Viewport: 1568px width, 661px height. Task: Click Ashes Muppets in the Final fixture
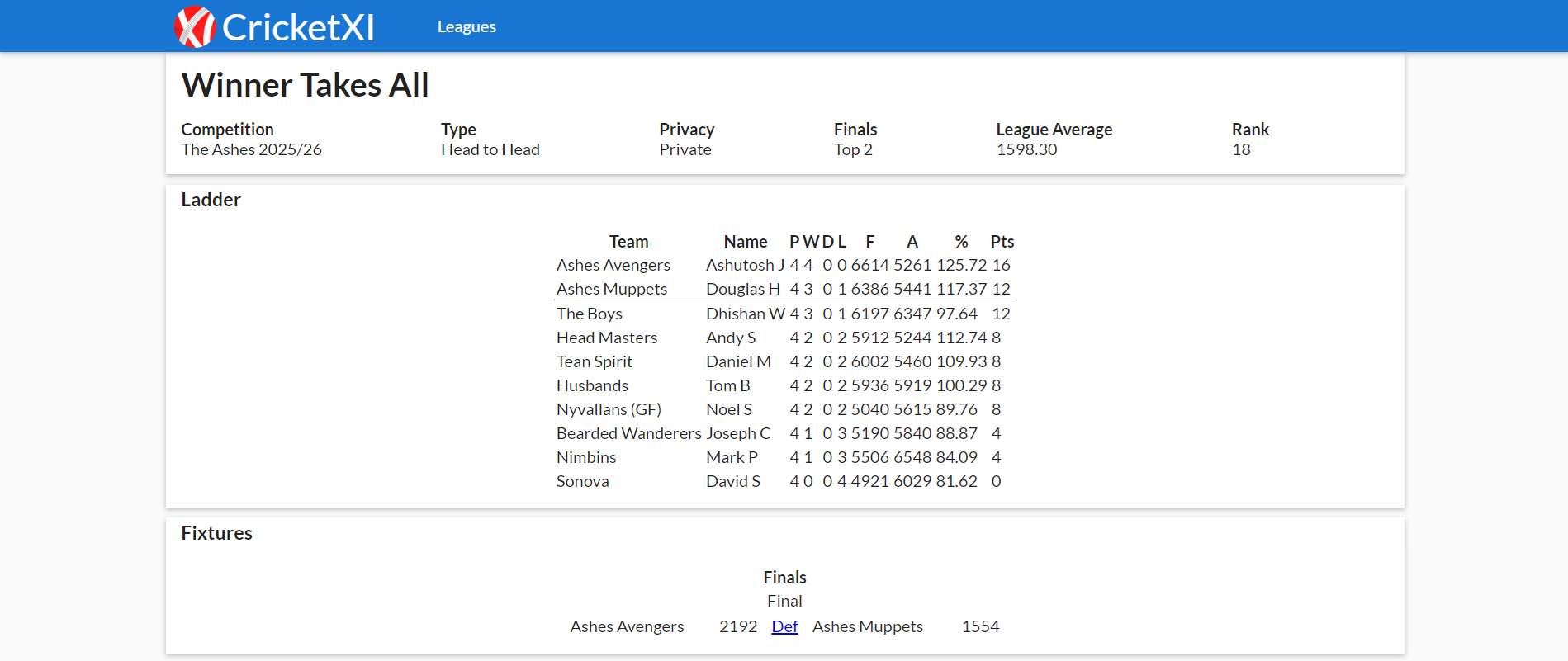[867, 626]
